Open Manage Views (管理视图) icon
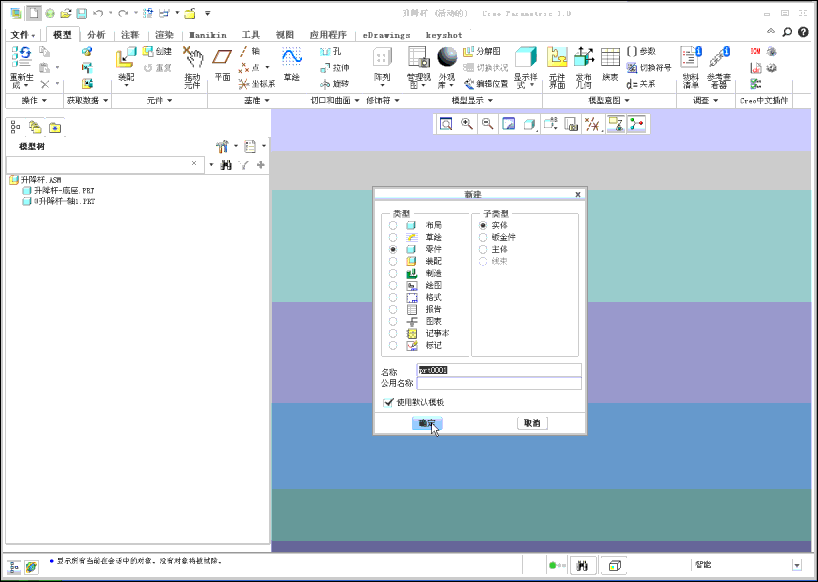The image size is (818, 582). [419, 57]
